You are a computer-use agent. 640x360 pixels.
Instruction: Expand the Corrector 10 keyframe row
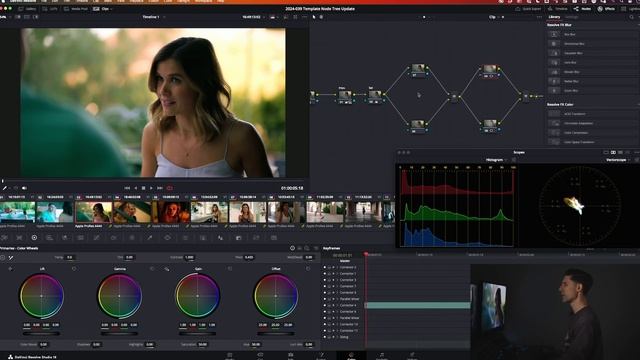(x=337, y=324)
